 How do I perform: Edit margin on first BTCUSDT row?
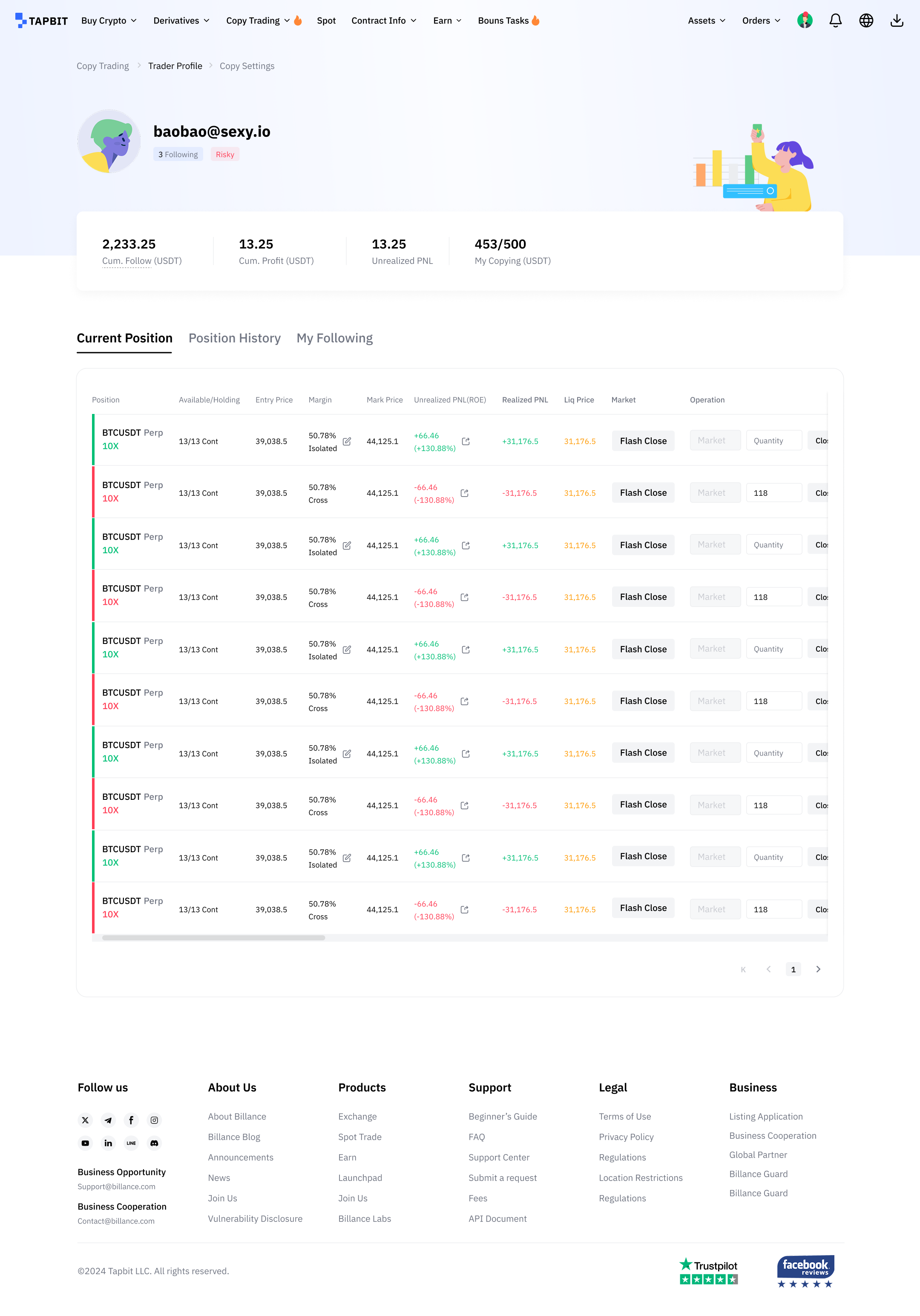point(347,441)
